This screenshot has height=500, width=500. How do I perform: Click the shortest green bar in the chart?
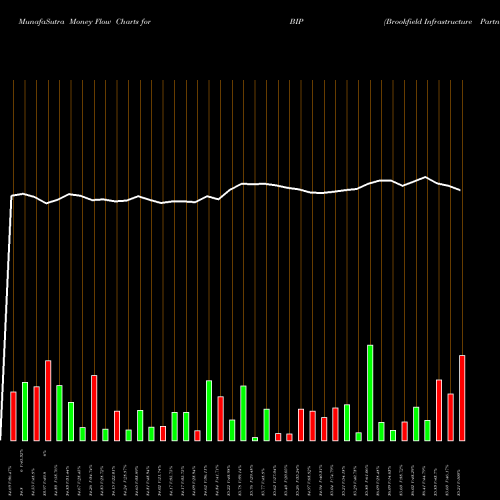[x=255, y=439]
